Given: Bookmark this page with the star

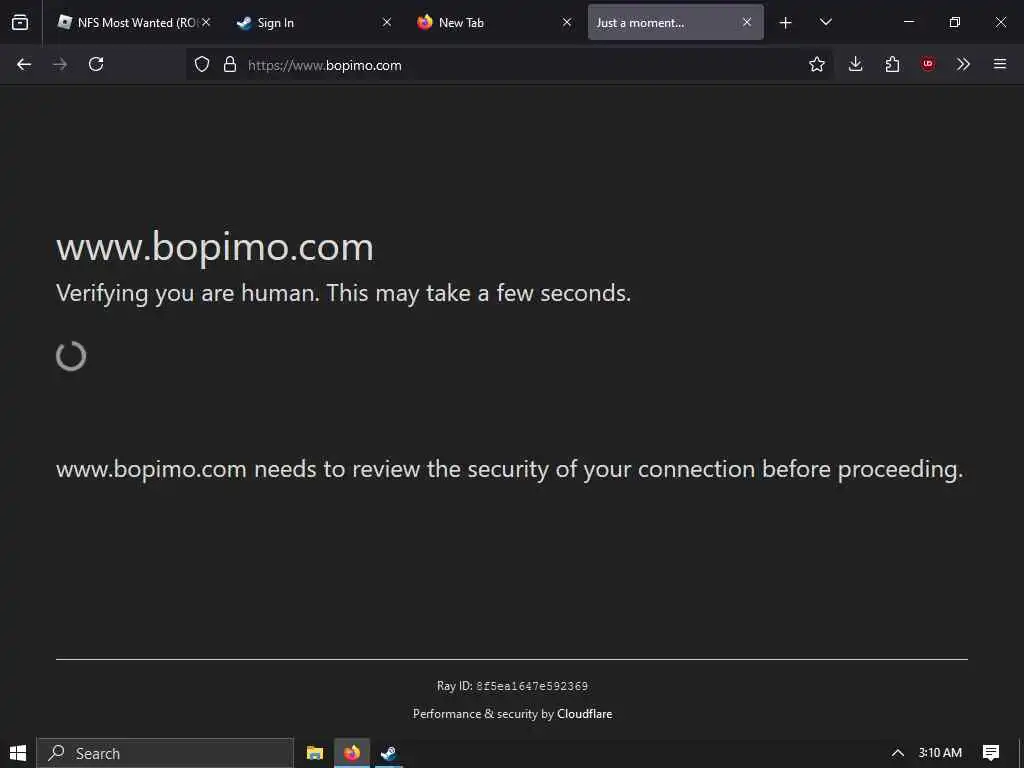Looking at the screenshot, I should tap(817, 64).
